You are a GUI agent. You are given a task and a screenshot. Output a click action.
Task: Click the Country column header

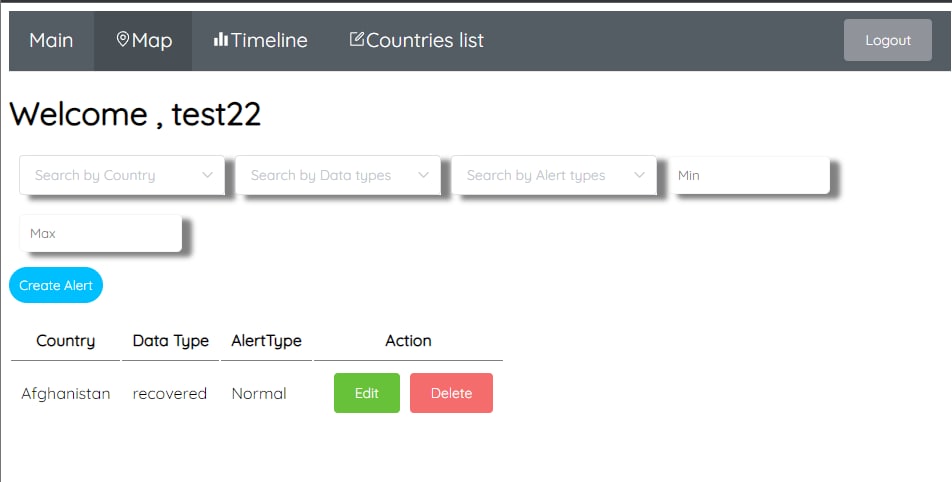tap(66, 341)
